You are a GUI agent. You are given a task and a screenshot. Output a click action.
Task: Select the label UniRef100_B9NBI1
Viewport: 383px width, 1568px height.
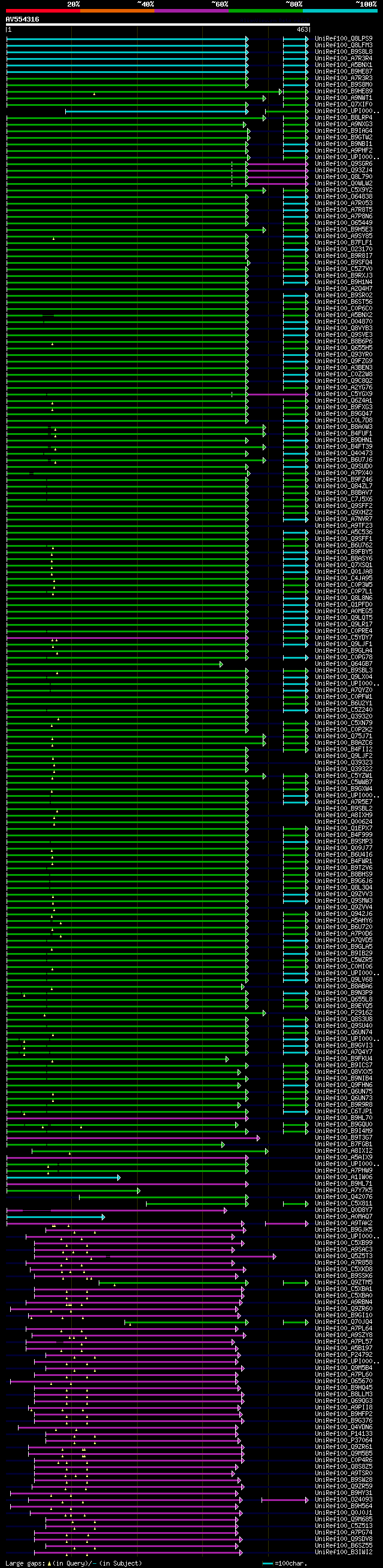[x=344, y=144]
